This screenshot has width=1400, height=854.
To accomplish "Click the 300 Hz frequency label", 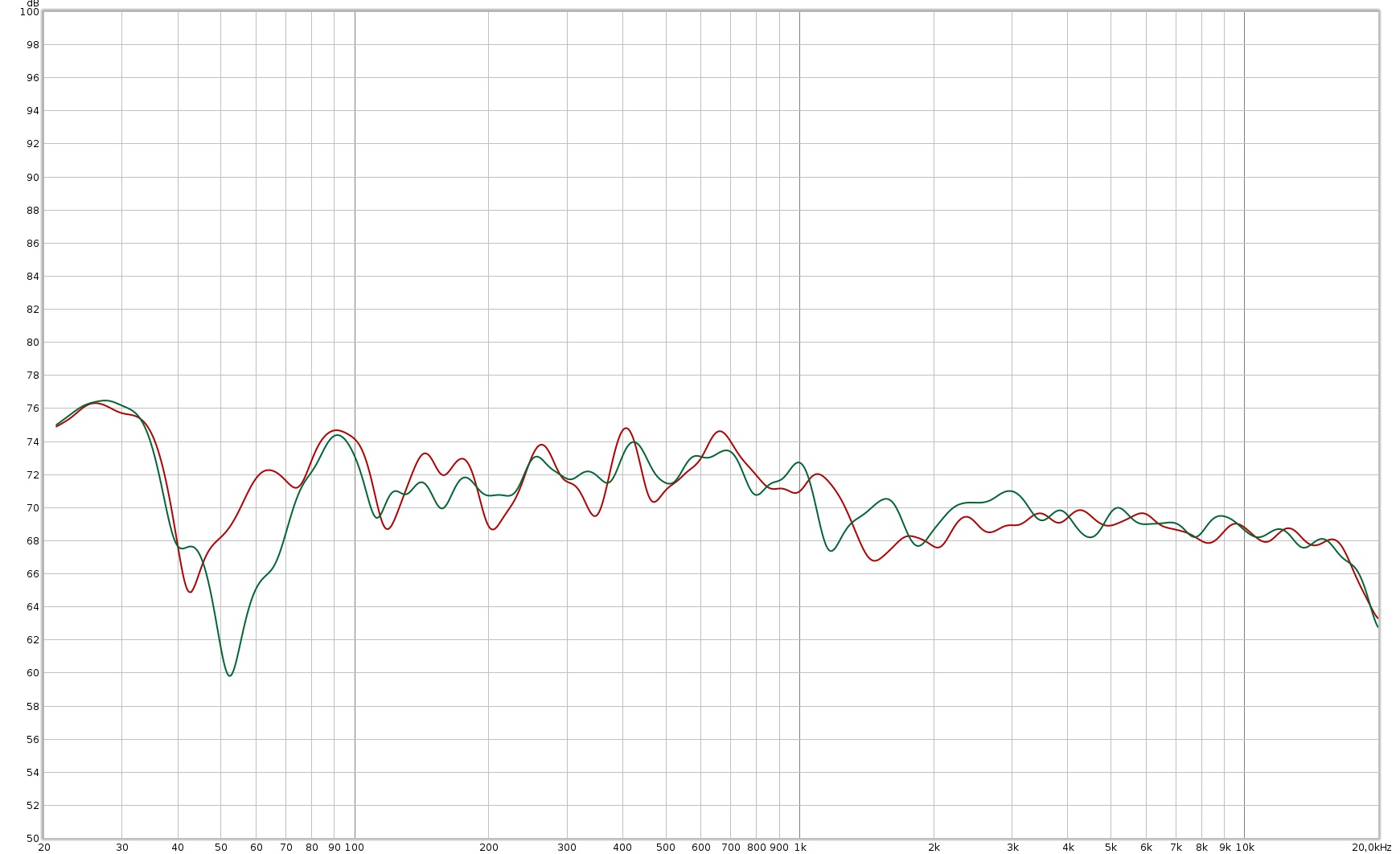I will pos(567,848).
